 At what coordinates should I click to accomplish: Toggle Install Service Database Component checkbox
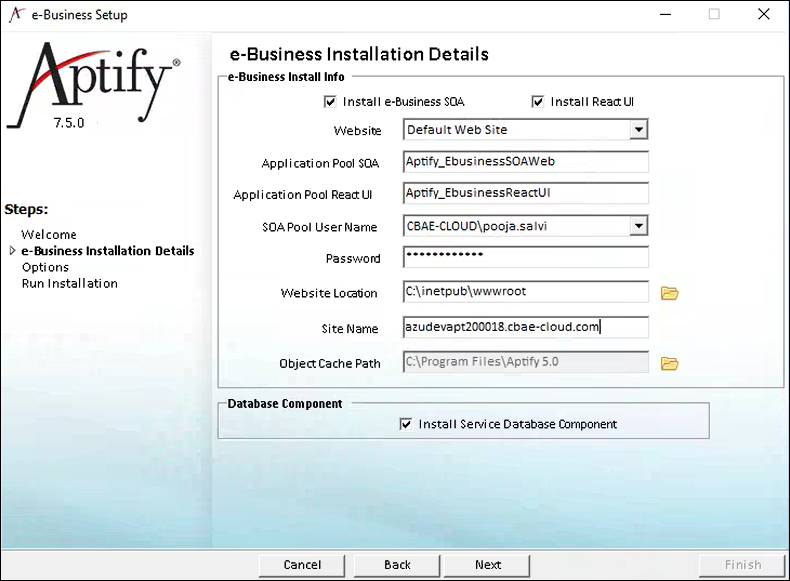[x=406, y=424]
